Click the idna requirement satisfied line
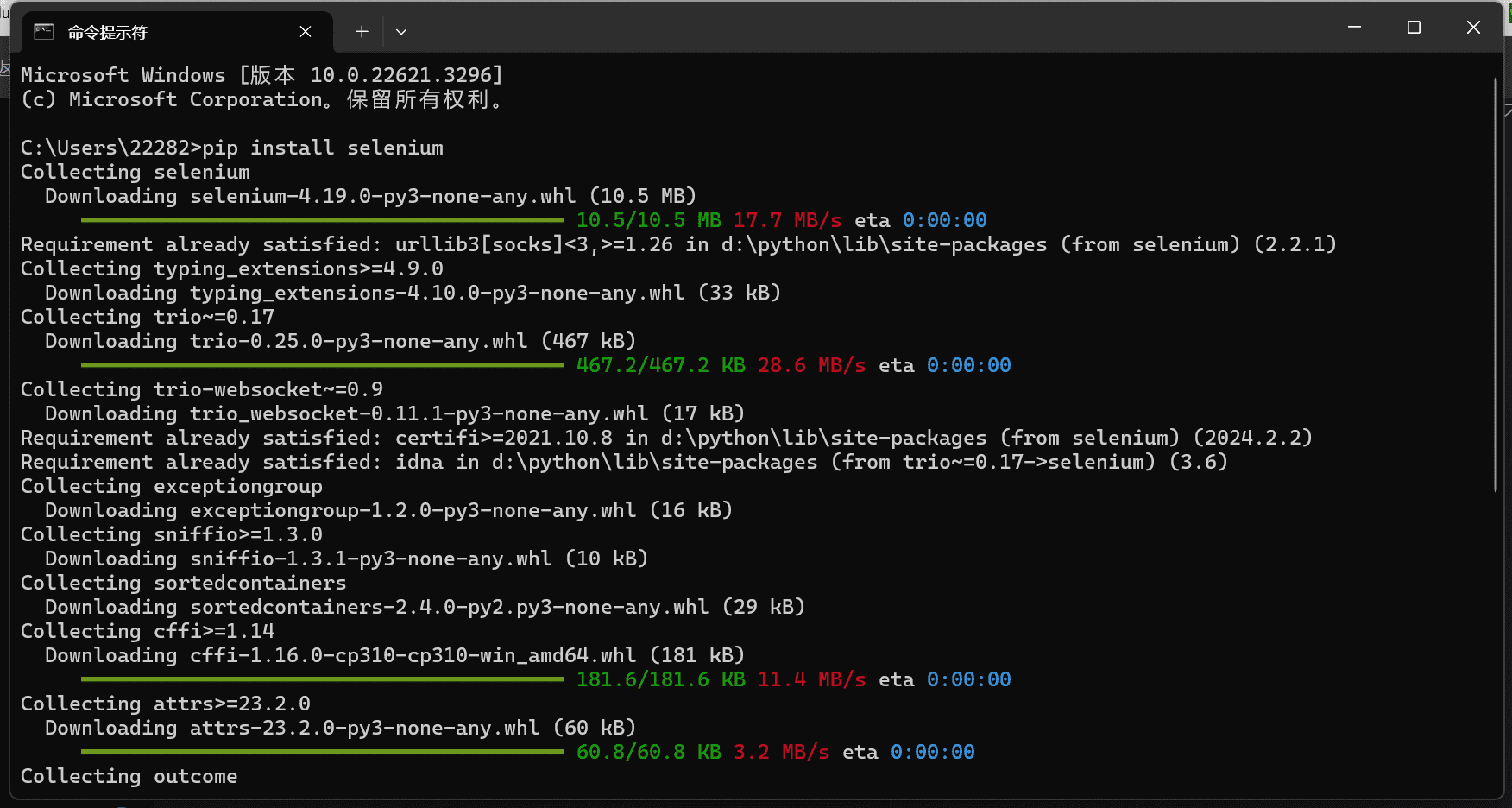The width and height of the screenshot is (1512, 808). pyautogui.click(x=625, y=462)
